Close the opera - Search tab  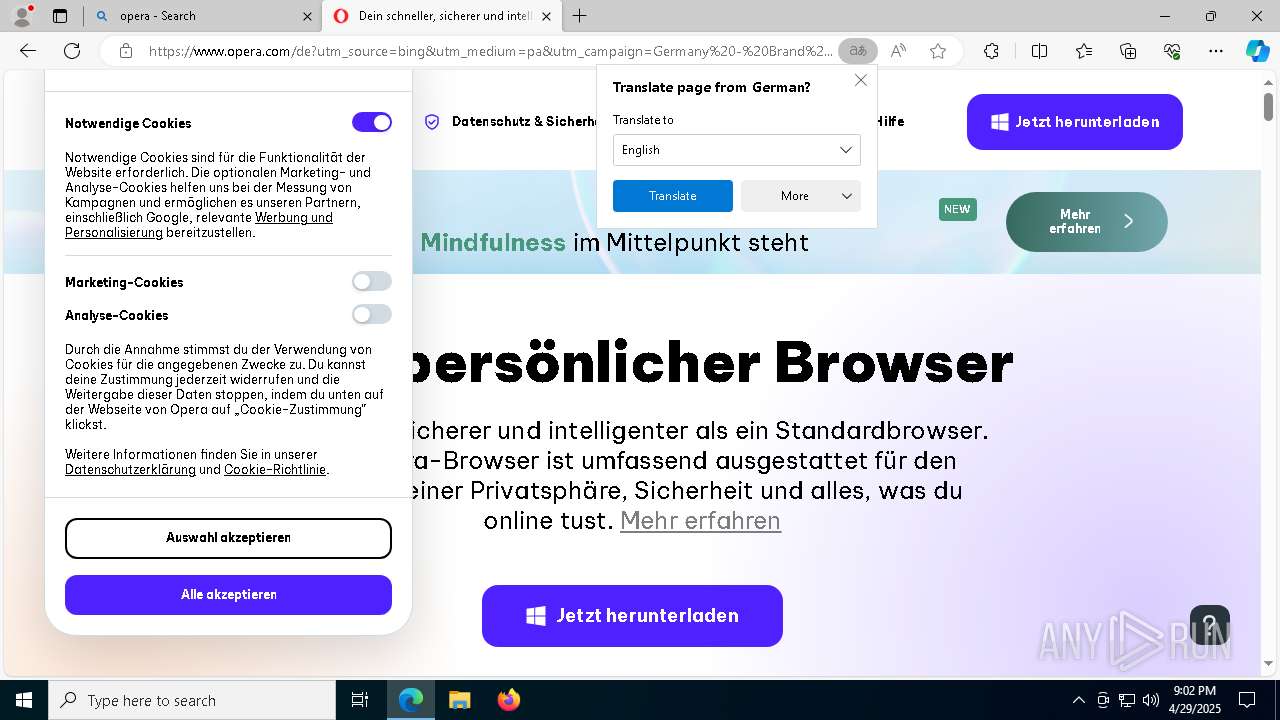[x=307, y=16]
